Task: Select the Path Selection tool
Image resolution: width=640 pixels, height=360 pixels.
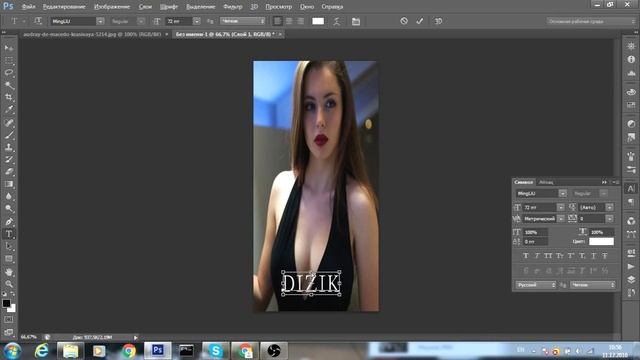Action: (9, 246)
